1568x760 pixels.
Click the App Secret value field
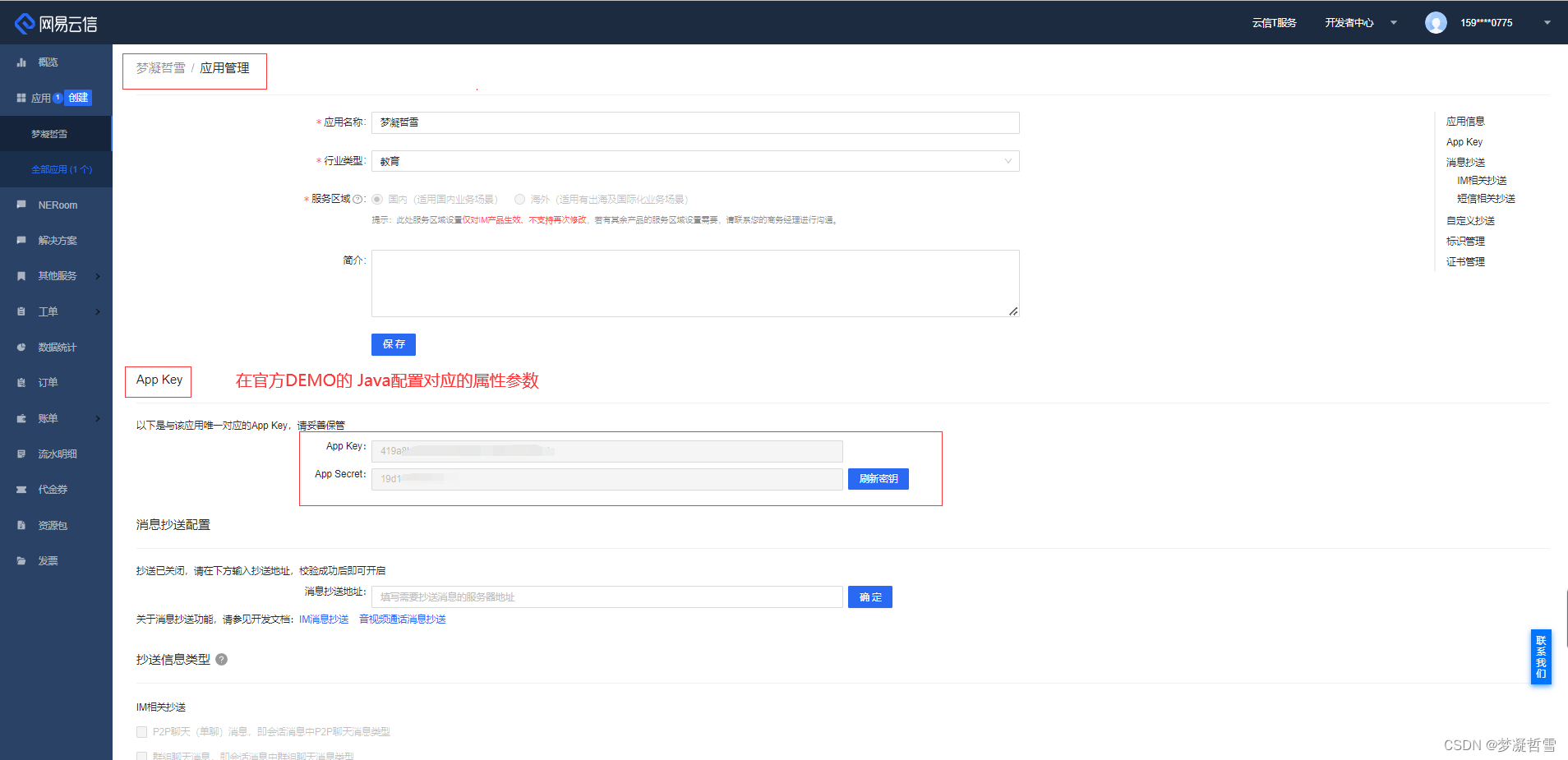[x=607, y=479]
